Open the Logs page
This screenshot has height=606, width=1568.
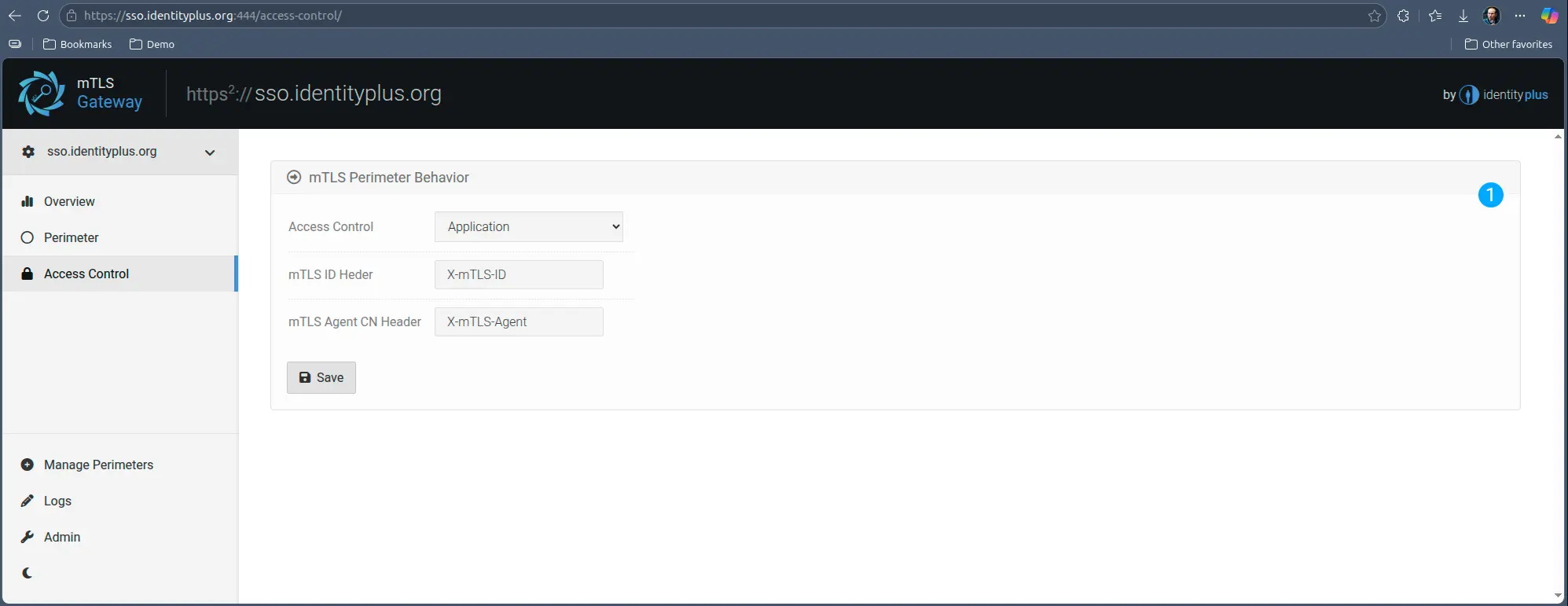click(57, 501)
